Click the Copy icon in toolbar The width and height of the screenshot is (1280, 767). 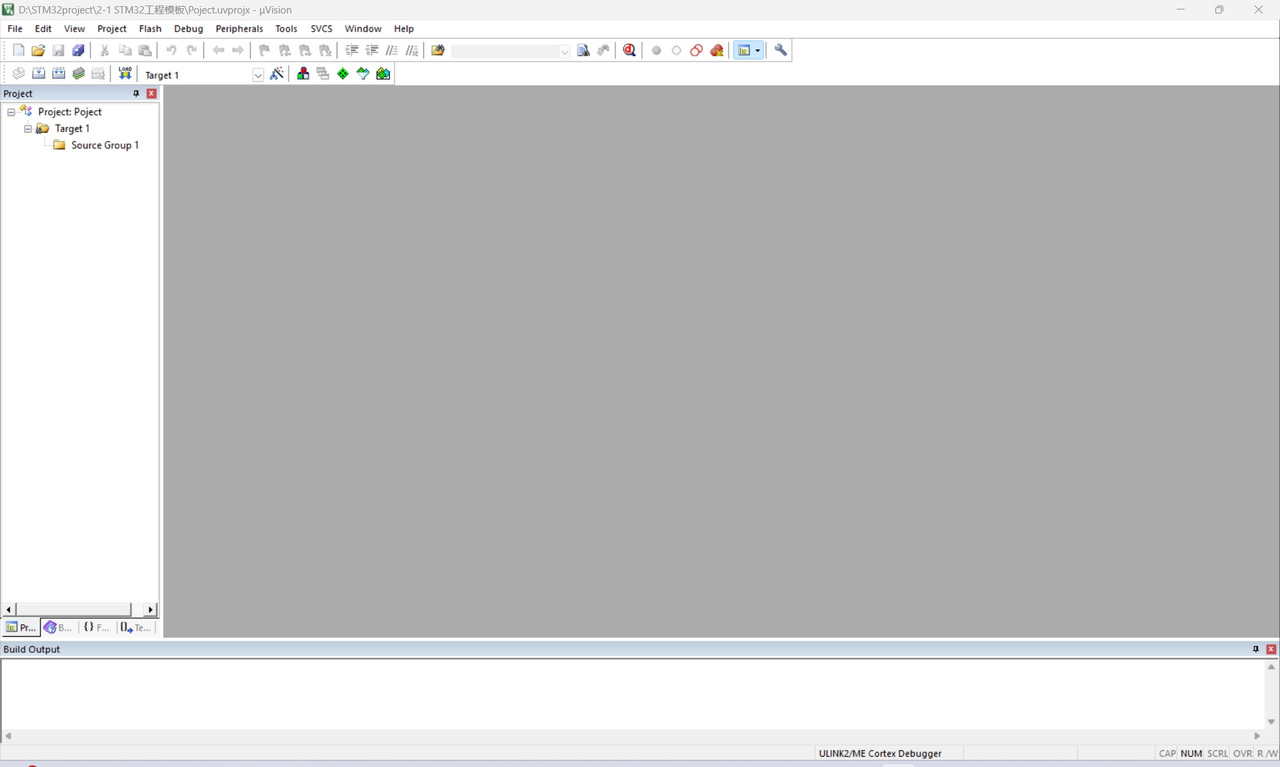(x=125, y=50)
